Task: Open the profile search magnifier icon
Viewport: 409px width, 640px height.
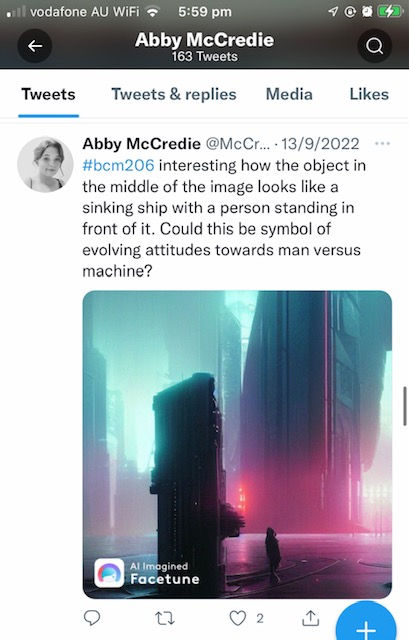Action: (374, 46)
